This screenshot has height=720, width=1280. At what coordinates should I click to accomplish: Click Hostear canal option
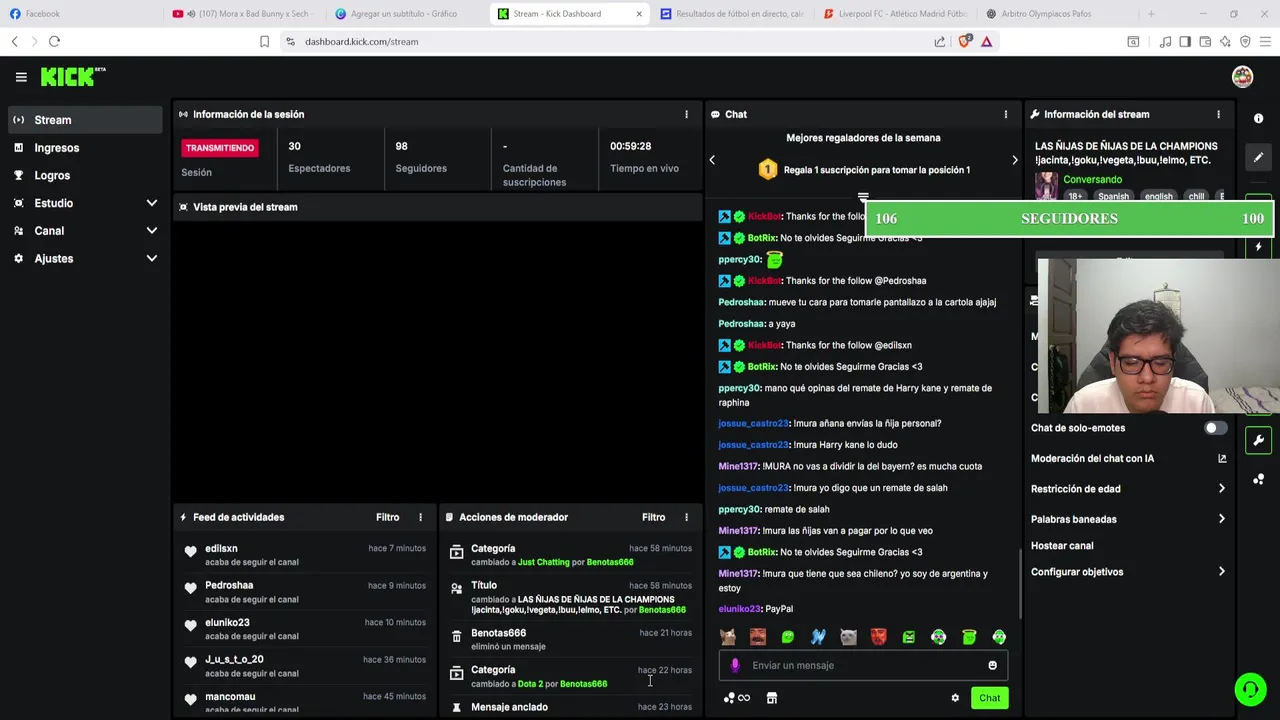1062,546
